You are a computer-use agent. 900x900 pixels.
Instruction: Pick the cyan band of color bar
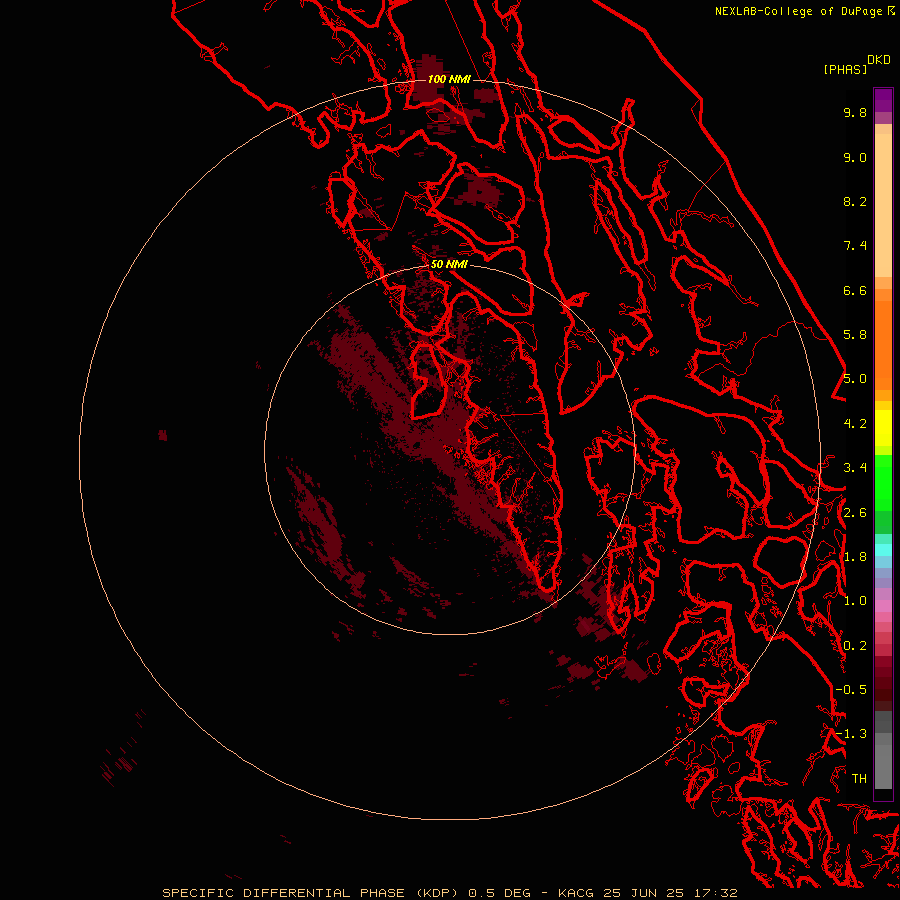883,550
